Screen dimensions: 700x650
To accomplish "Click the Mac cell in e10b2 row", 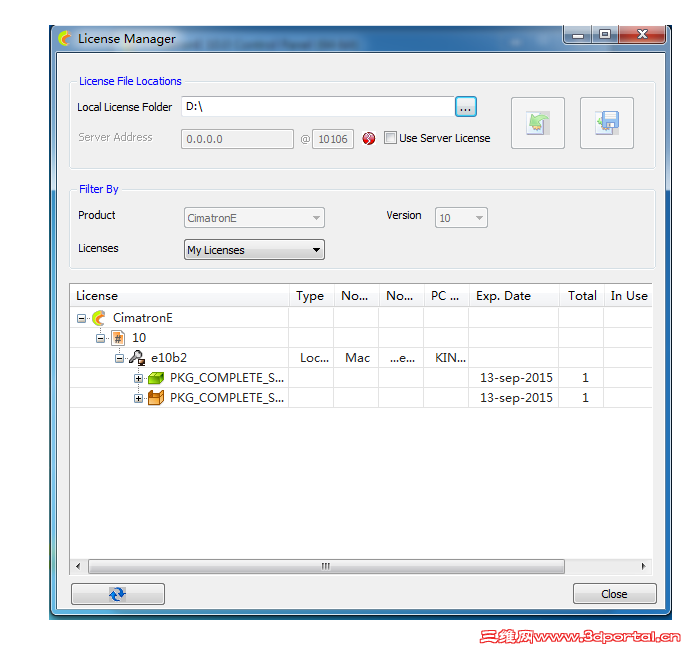I will pyautogui.click(x=357, y=358).
